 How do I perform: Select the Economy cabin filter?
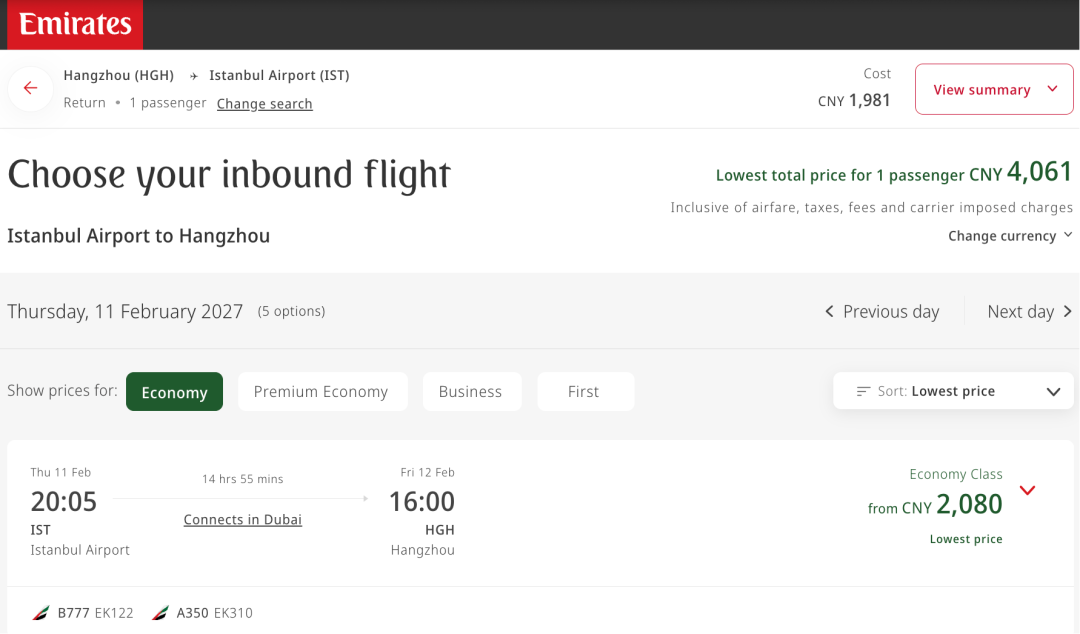(174, 392)
